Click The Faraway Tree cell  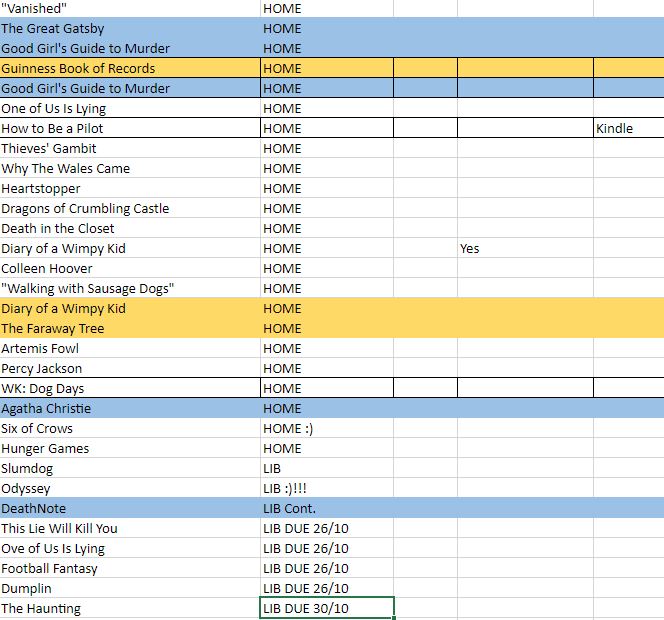tap(130, 328)
